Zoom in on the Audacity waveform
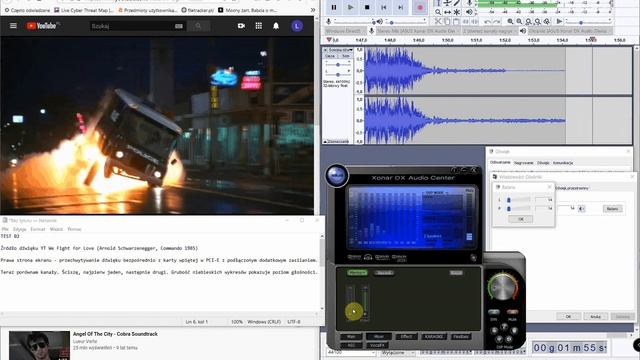This screenshot has height=360, width=640. 510,21
